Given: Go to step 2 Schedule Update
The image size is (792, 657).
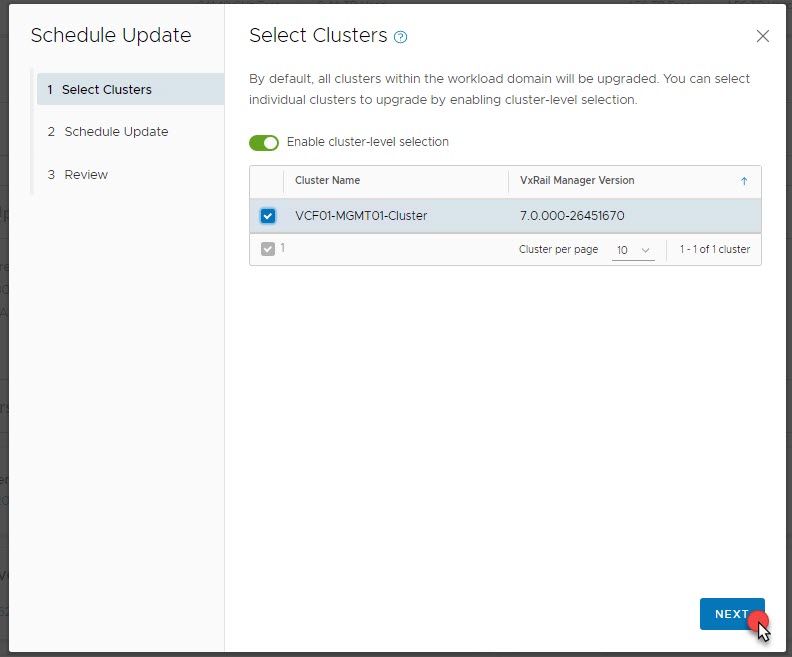Looking at the screenshot, I should 115,132.
